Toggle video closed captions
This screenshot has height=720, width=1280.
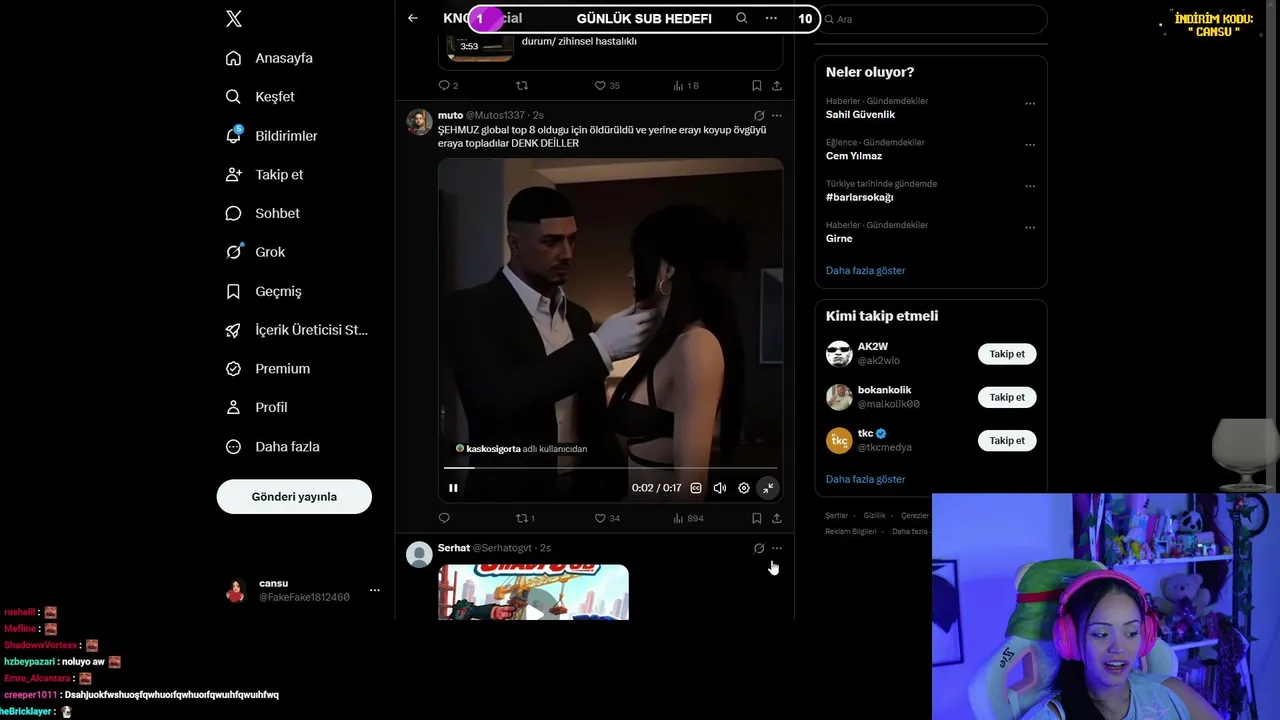point(696,488)
